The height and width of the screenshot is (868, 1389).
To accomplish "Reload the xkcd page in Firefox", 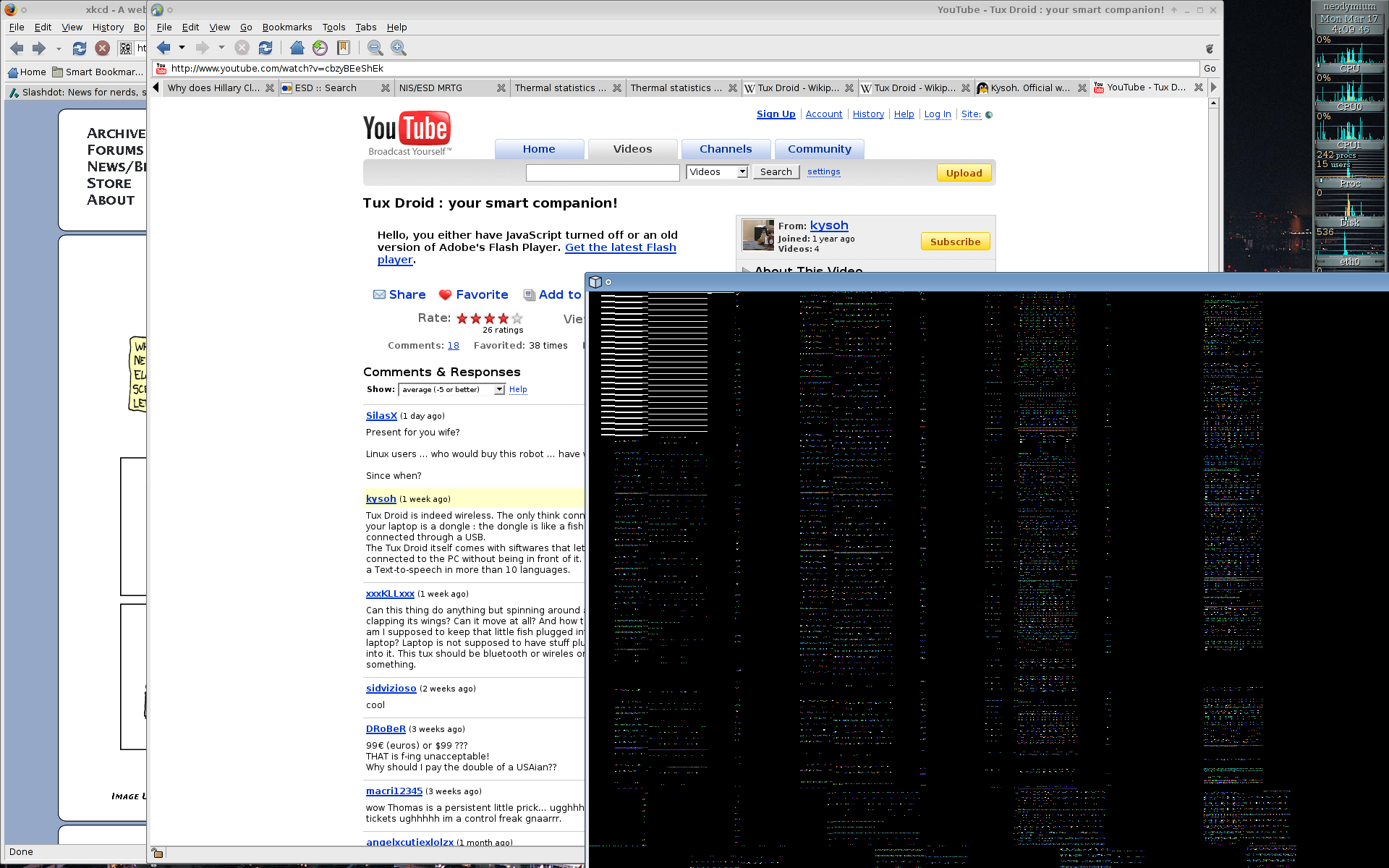I will tap(80, 48).
